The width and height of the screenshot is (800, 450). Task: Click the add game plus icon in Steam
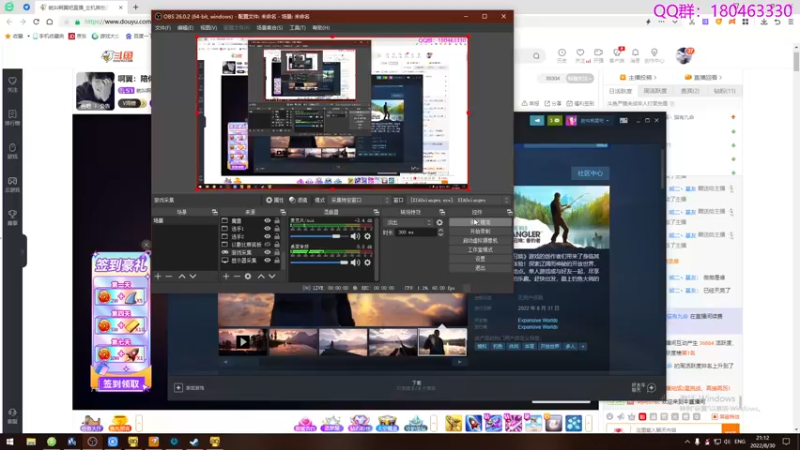tap(178, 388)
